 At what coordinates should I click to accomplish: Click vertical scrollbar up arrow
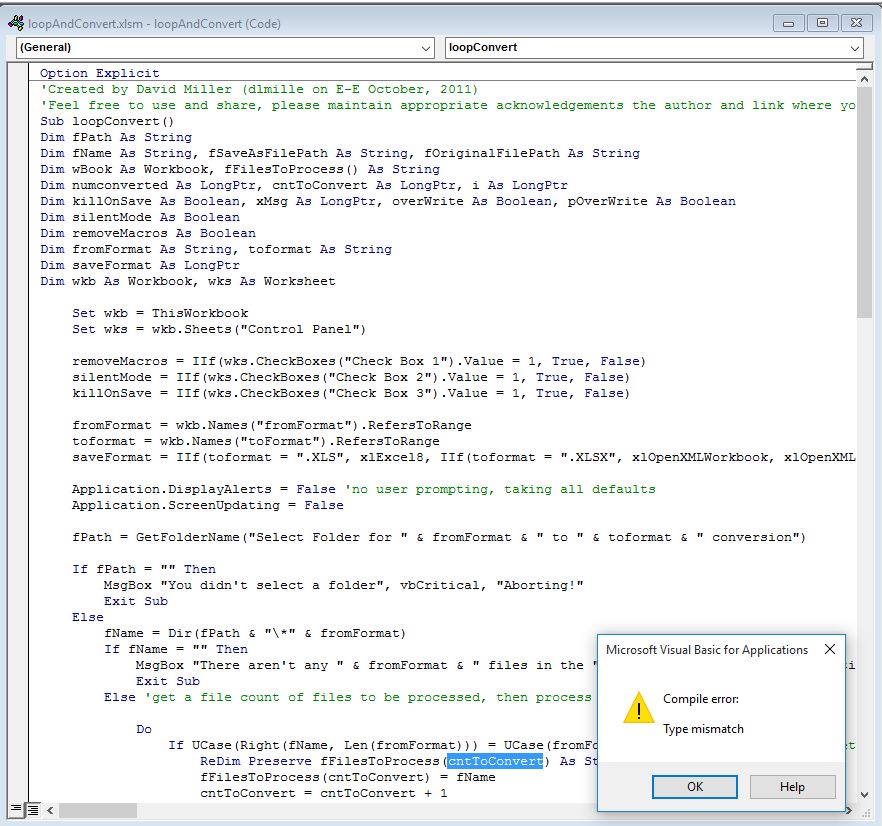point(864,79)
